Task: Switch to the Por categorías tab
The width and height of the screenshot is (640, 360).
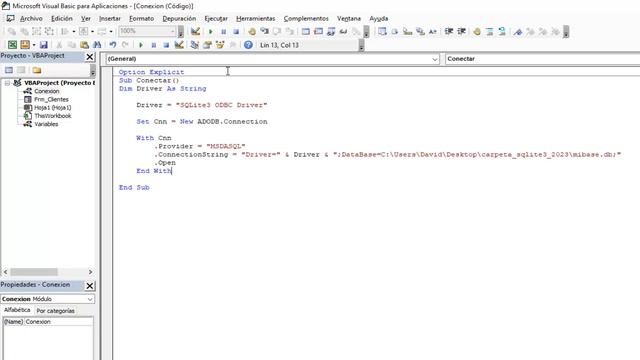Action: [56, 311]
